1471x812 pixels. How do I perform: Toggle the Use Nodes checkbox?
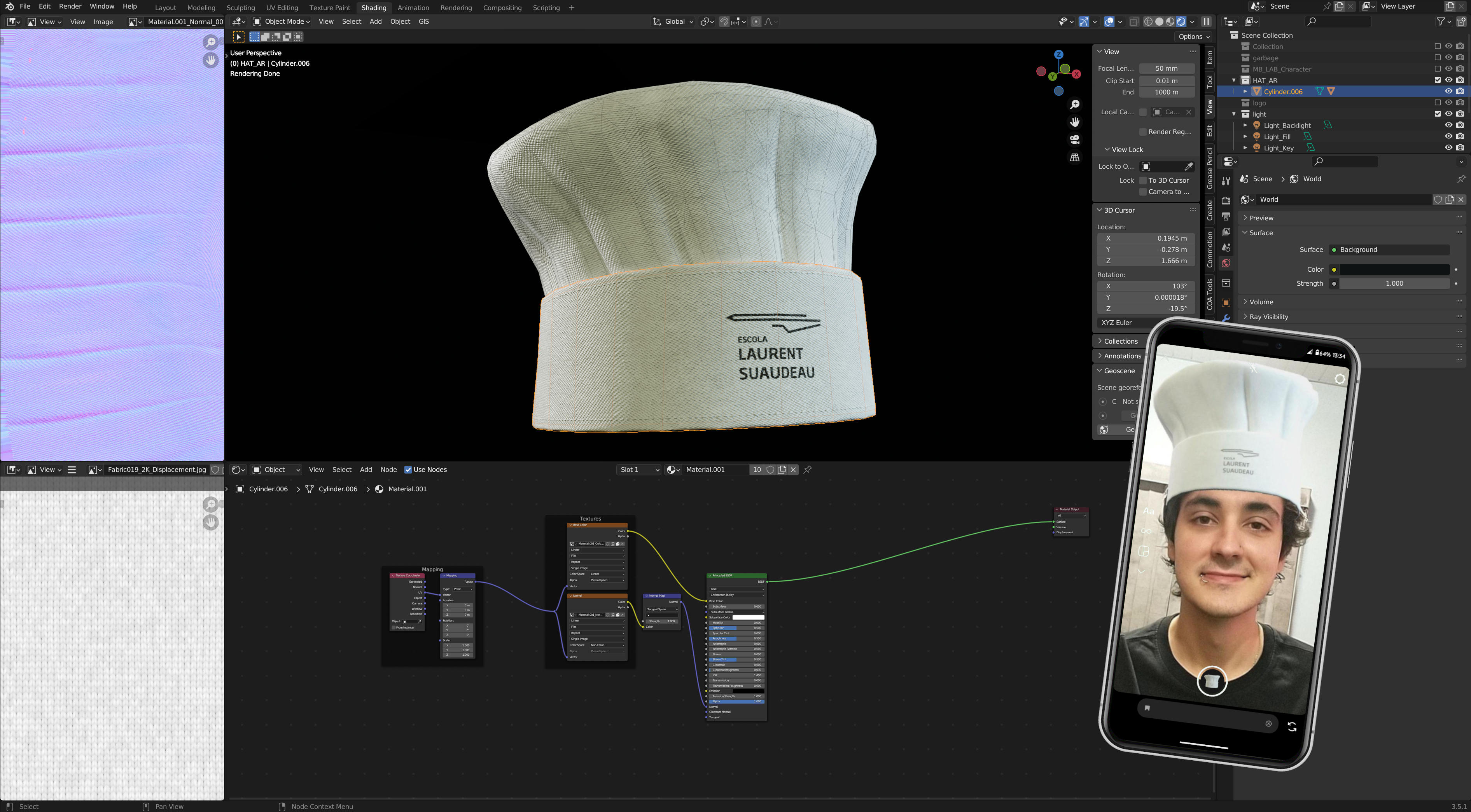coord(408,470)
